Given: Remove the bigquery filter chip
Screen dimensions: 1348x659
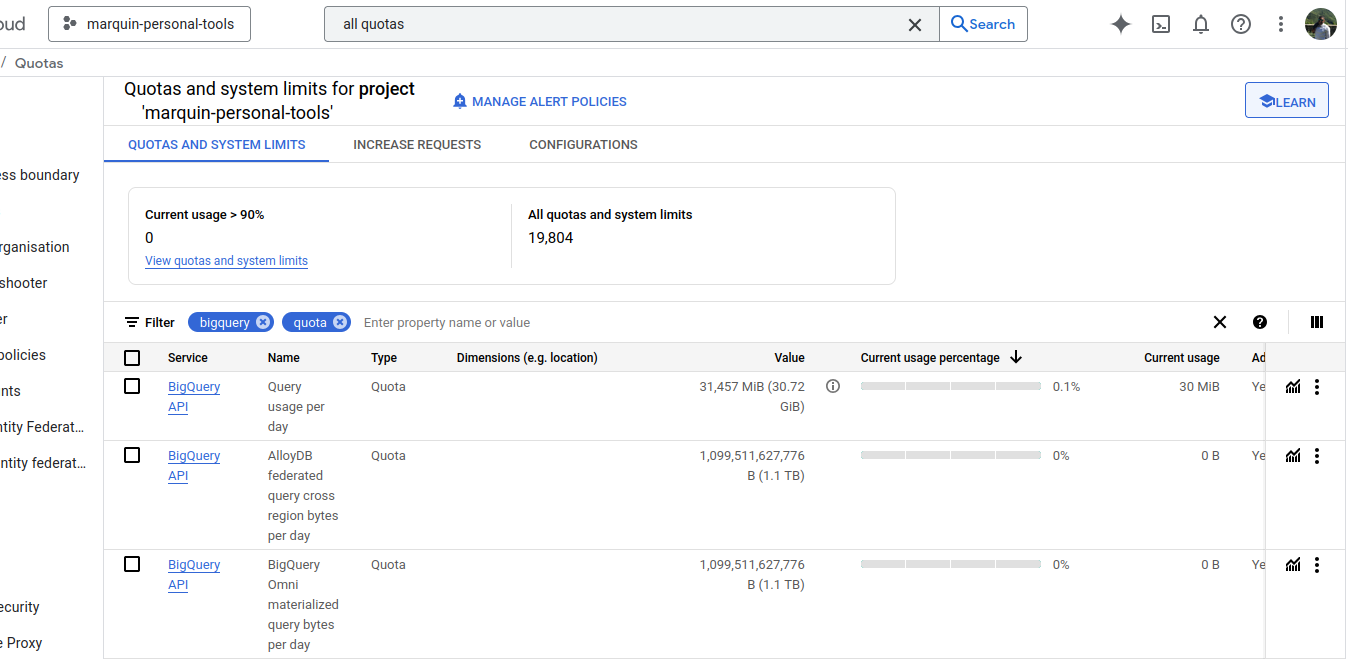Looking at the screenshot, I should 263,322.
